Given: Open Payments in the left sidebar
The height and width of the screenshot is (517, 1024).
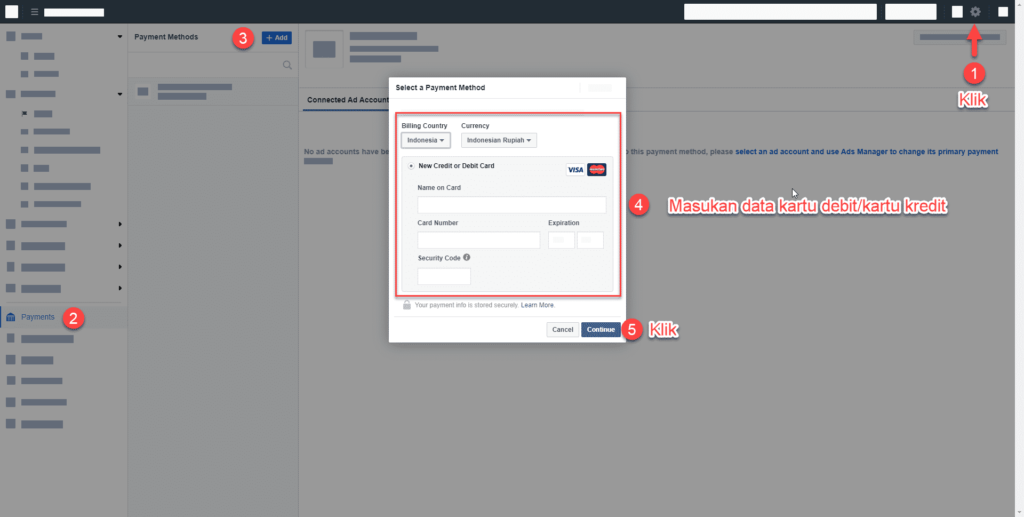Looking at the screenshot, I should (38, 317).
